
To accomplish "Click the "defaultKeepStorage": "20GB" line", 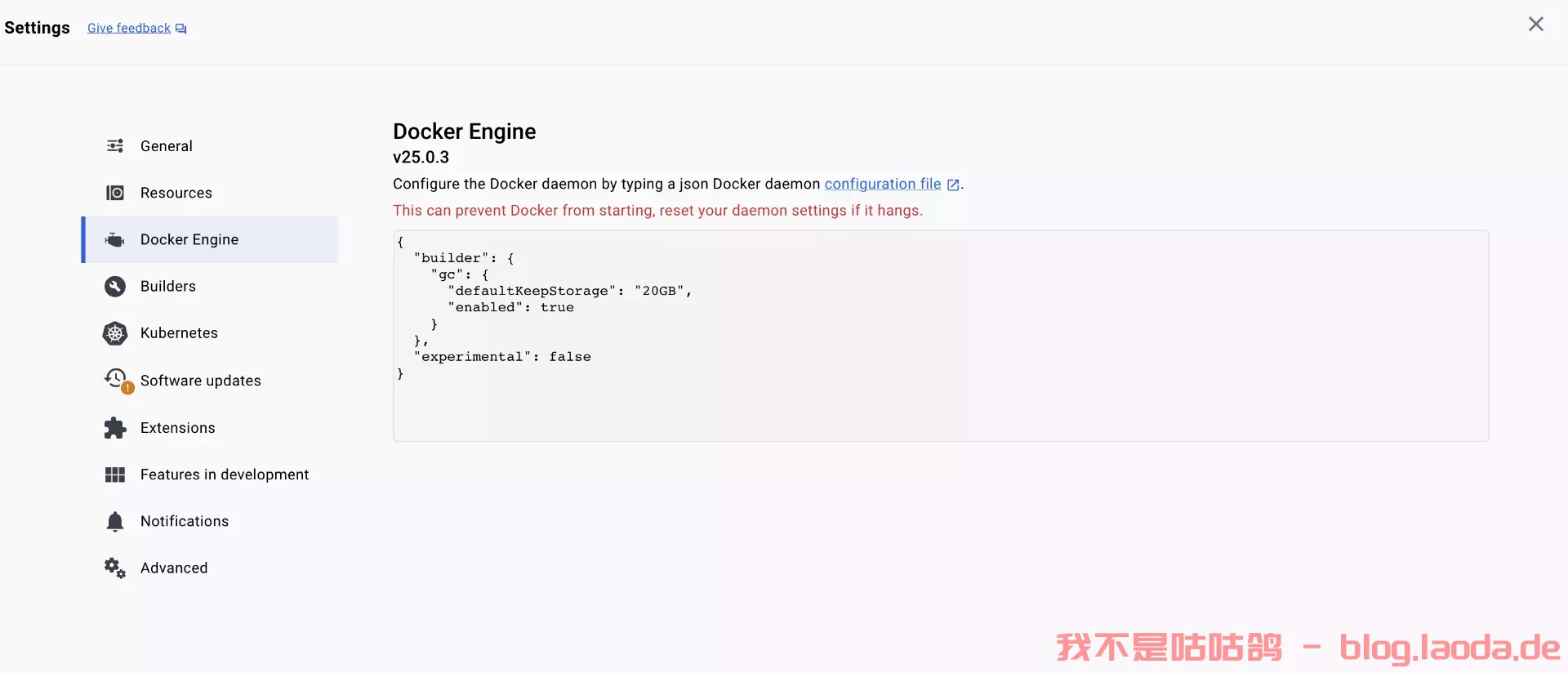I will pyautogui.click(x=570, y=291).
